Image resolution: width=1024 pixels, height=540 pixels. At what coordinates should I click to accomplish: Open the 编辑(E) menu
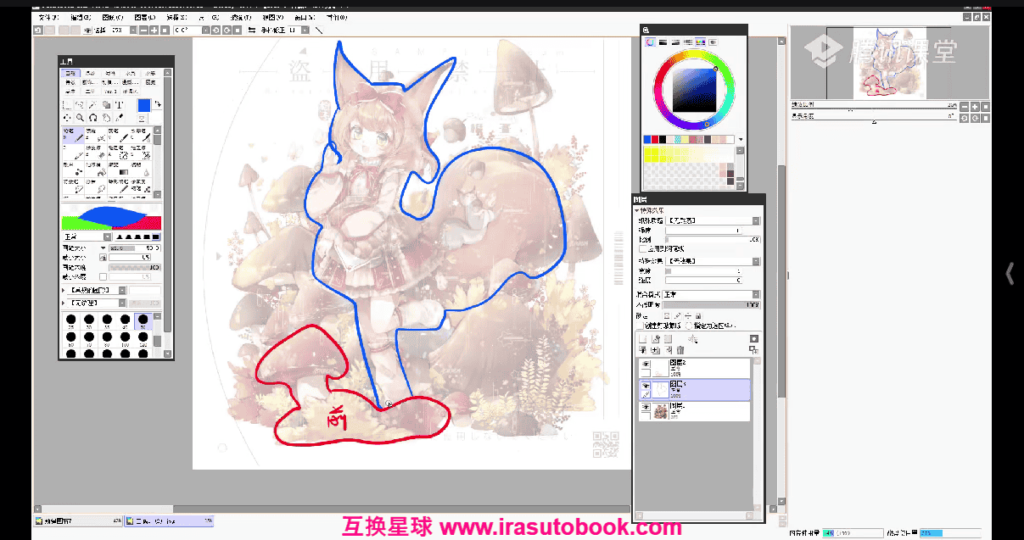point(80,18)
